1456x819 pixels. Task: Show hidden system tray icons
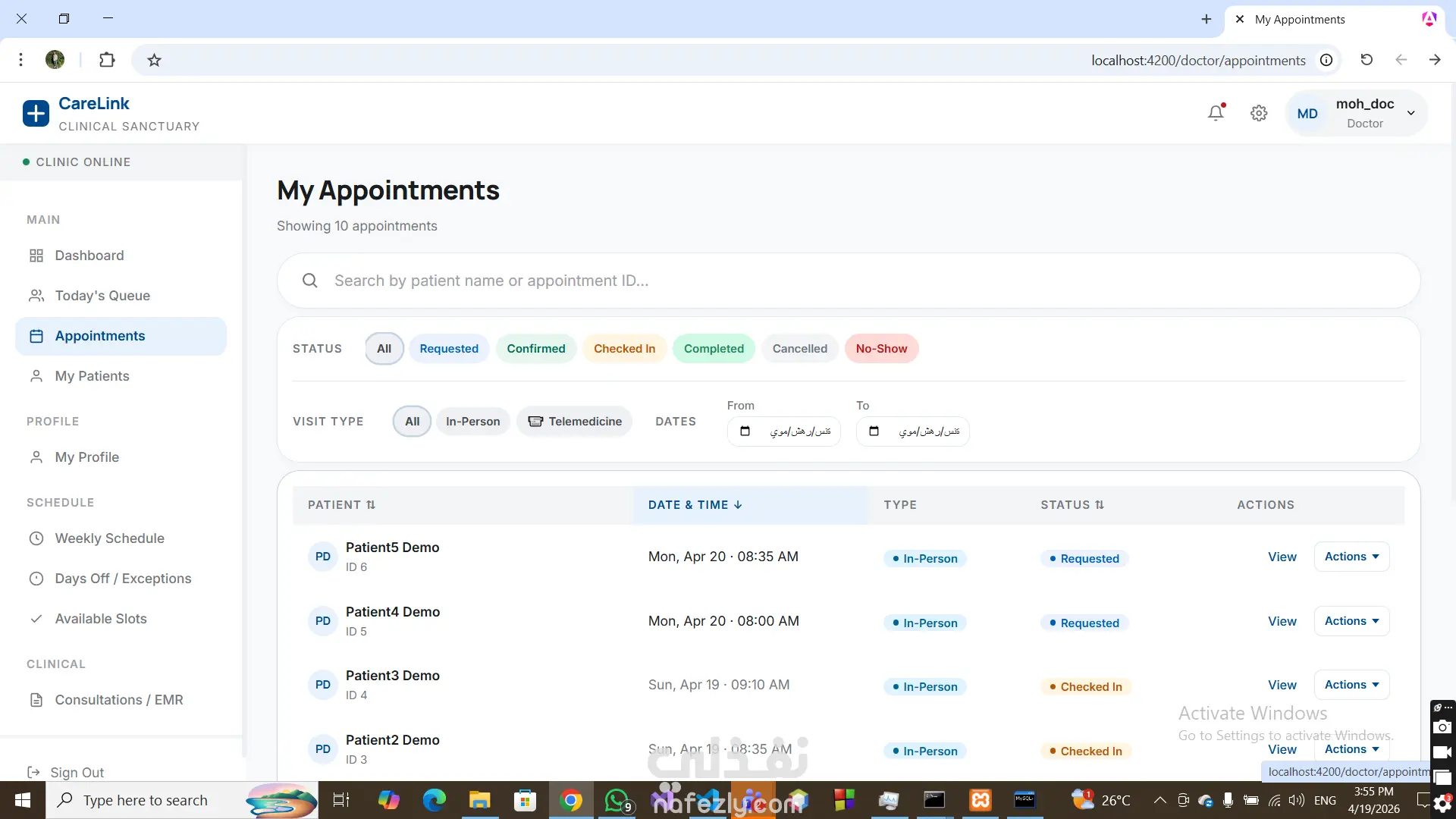(x=1160, y=800)
